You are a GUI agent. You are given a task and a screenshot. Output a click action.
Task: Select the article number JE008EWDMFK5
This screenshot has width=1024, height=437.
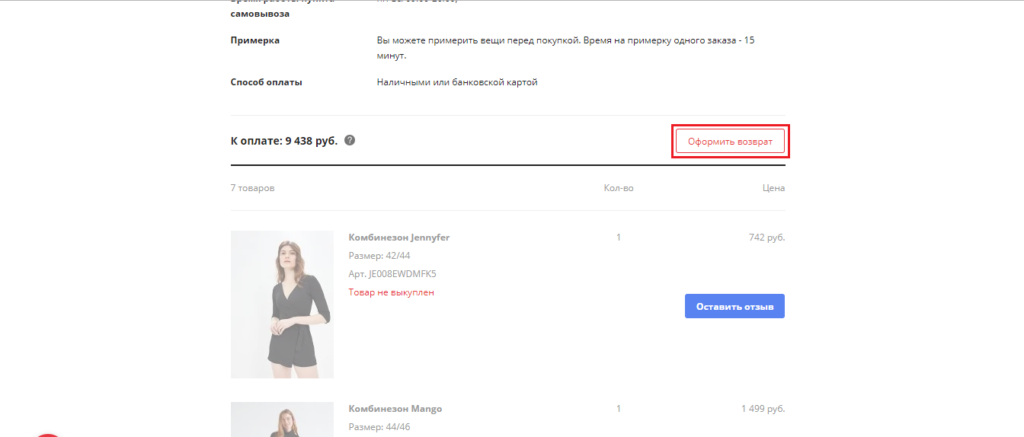click(x=392, y=274)
